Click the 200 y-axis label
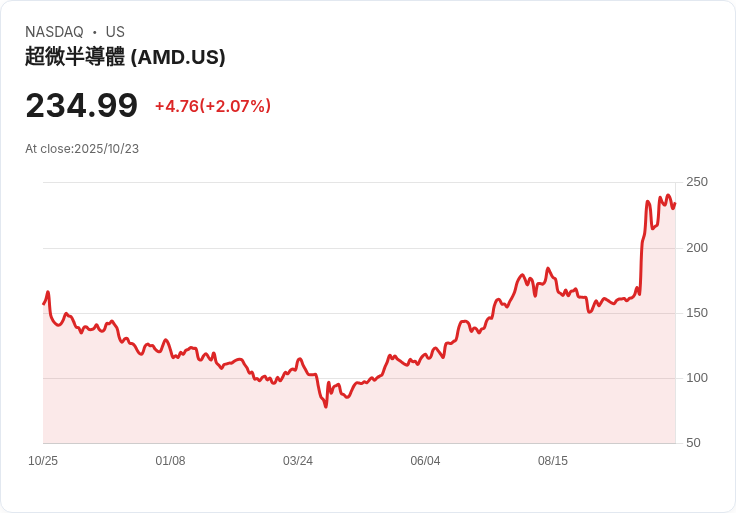Viewport: 736px width, 513px height. 697,247
